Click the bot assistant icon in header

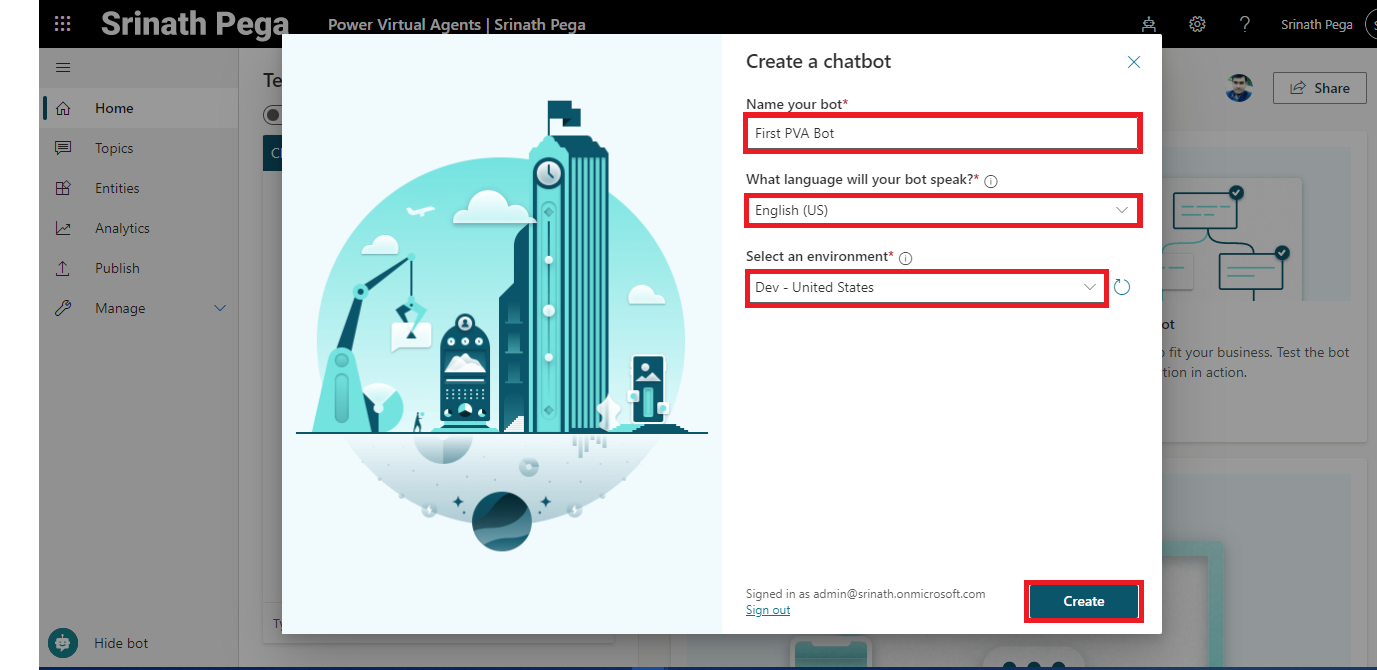tap(1149, 24)
